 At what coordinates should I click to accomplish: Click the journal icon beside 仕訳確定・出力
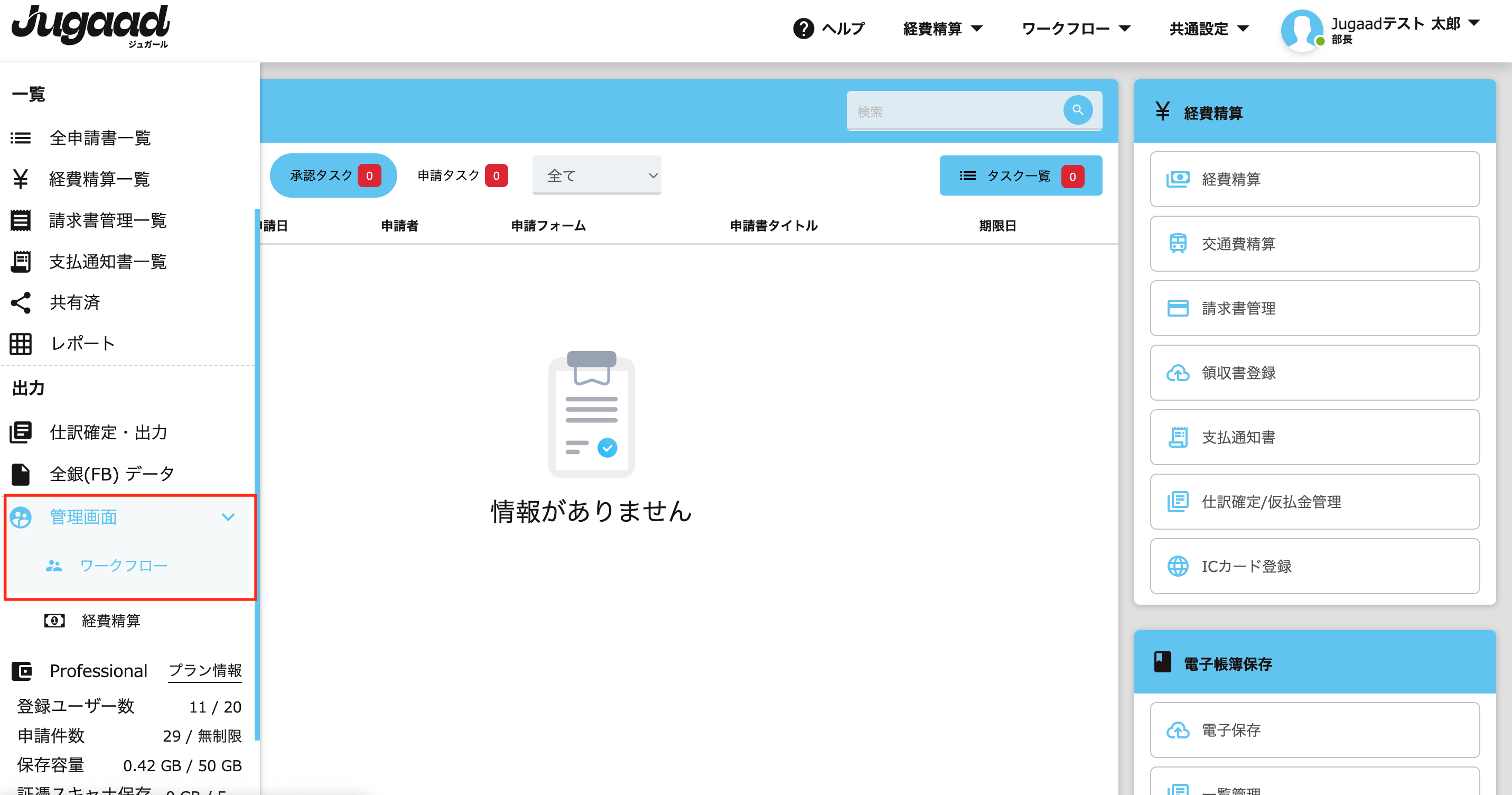click(21, 432)
